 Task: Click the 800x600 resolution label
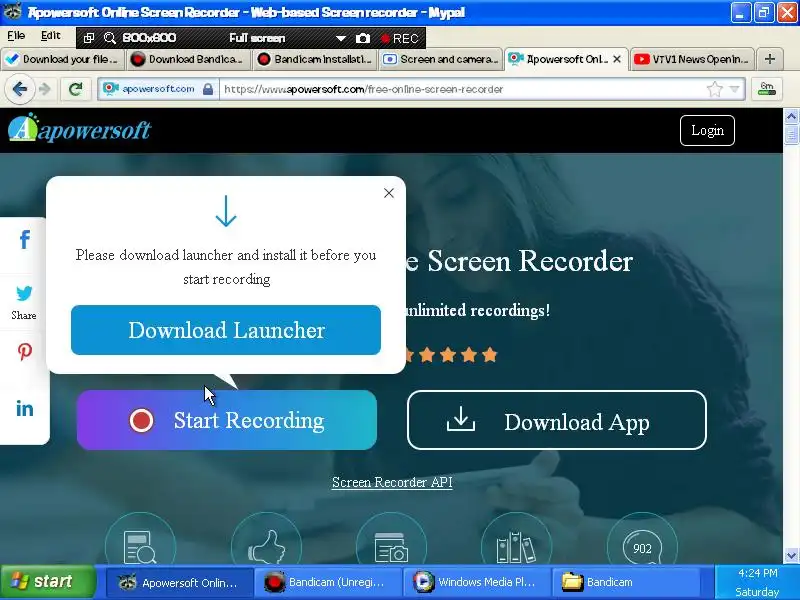(x=149, y=38)
